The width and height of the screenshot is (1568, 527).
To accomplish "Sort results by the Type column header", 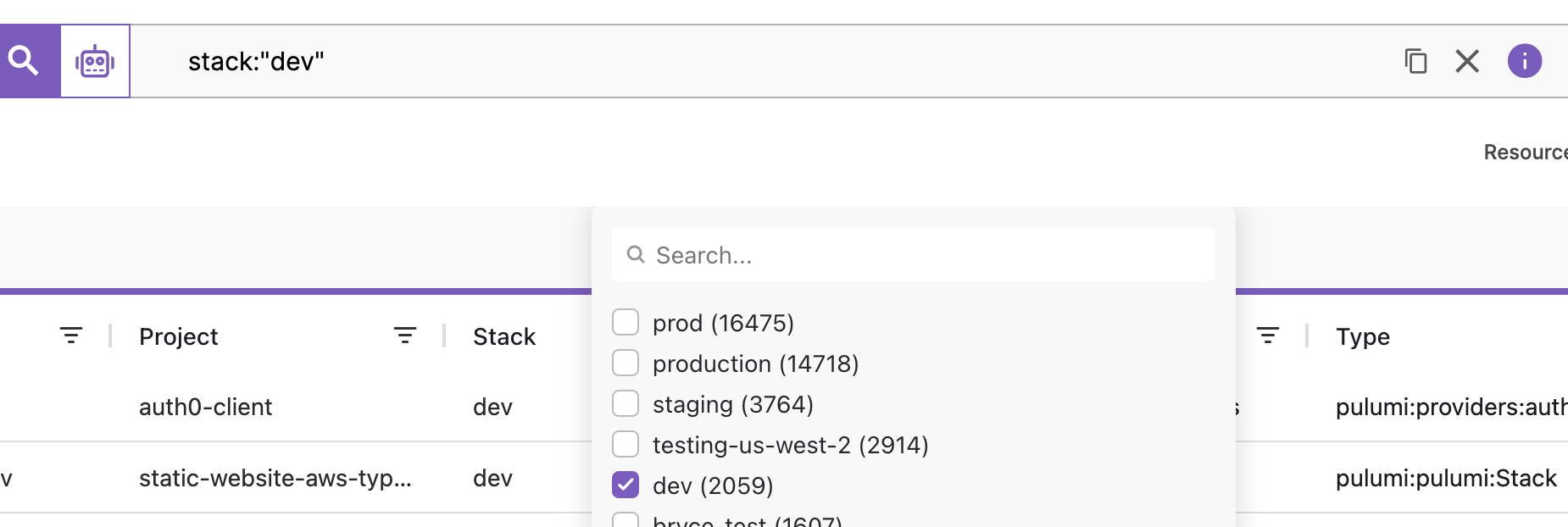I will 1362,336.
